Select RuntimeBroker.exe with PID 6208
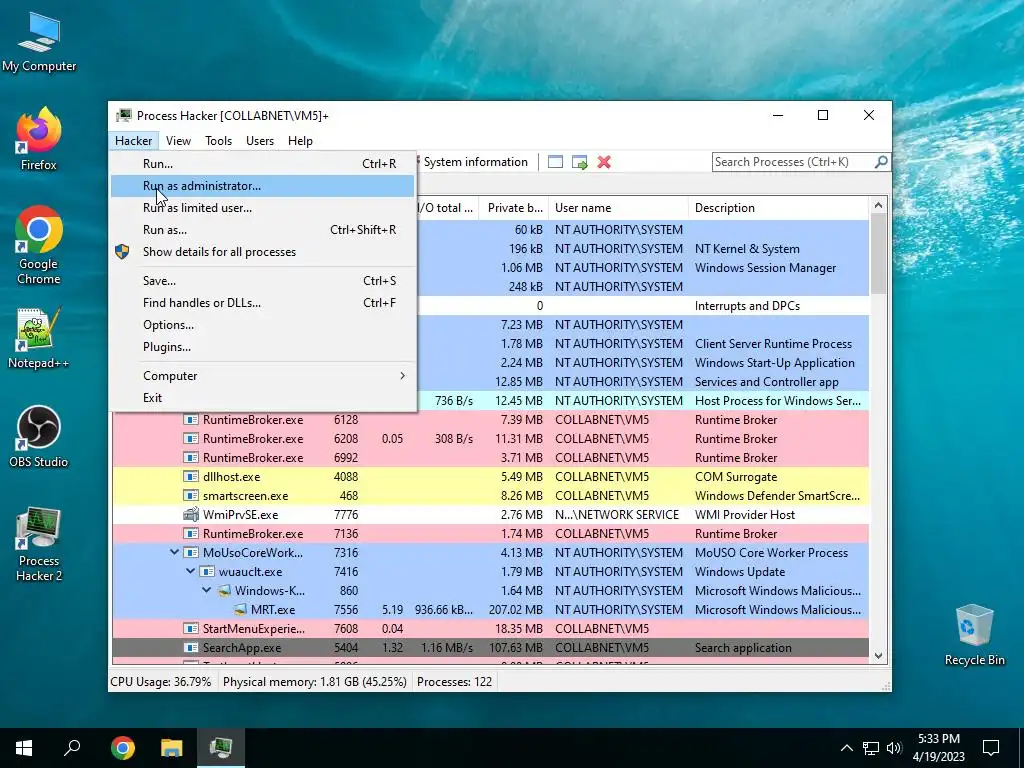This screenshot has width=1024, height=768. click(x=490, y=439)
